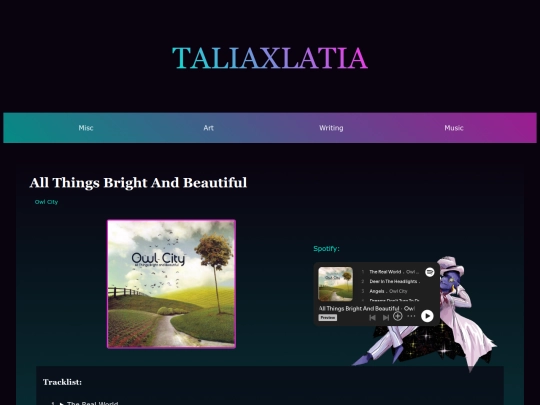Skip to the next track in Spotify embed

(x=386, y=318)
